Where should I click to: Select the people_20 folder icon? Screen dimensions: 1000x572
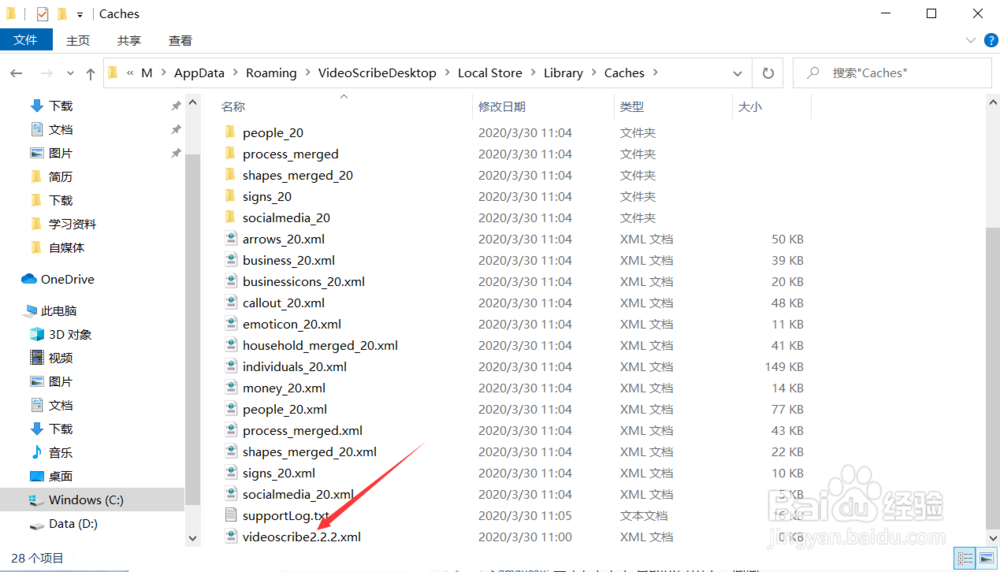click(x=230, y=132)
